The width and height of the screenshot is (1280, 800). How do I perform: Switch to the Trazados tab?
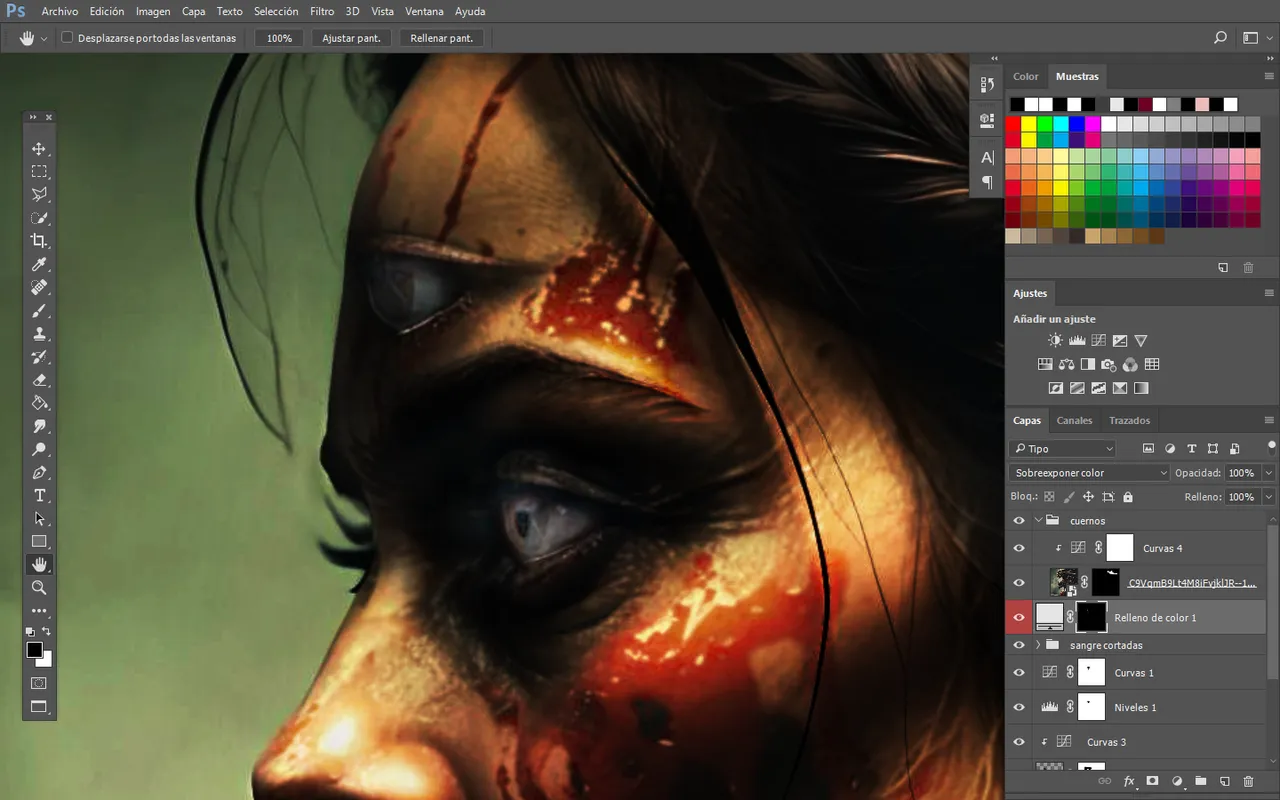pos(1129,421)
